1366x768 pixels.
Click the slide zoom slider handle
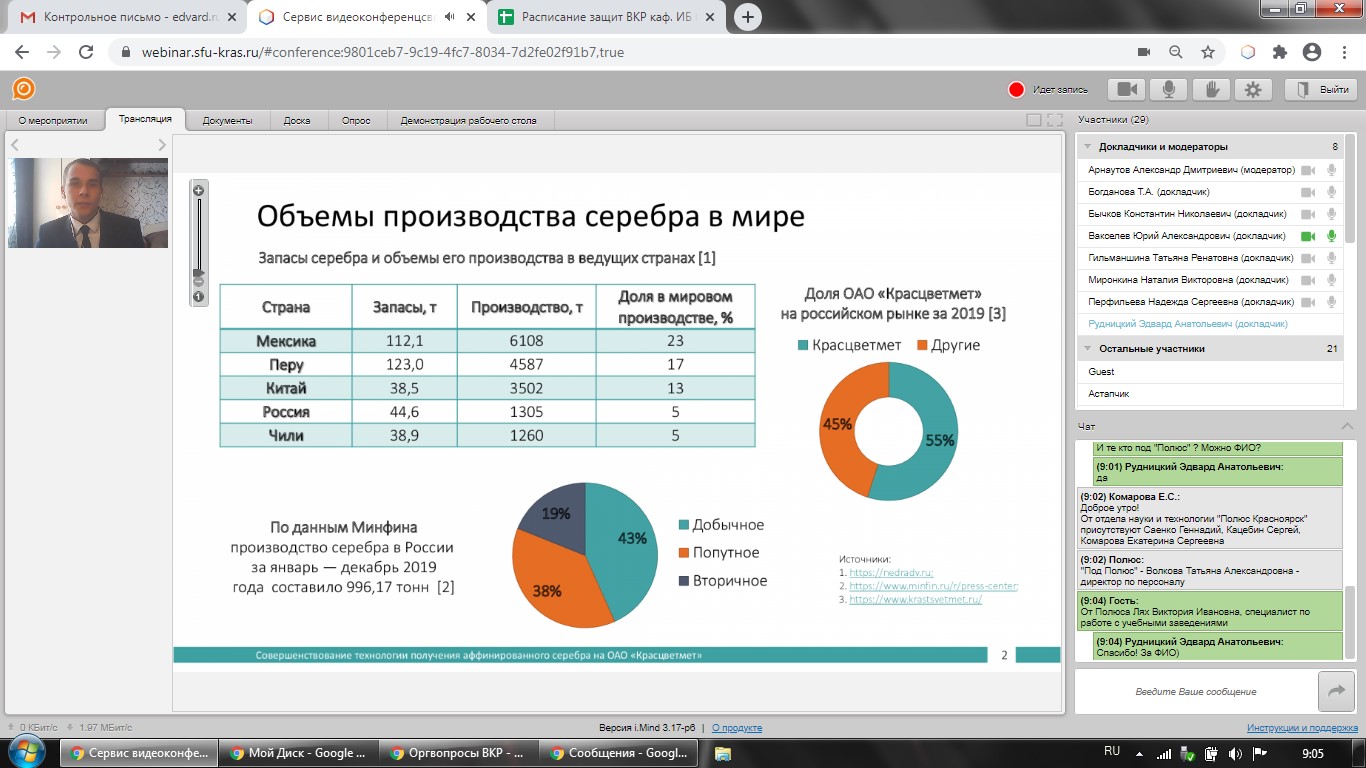(x=198, y=272)
